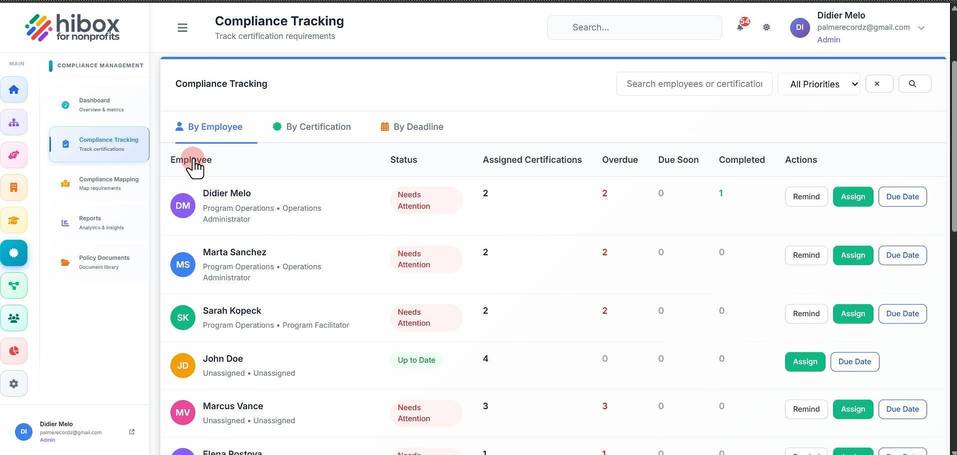This screenshot has width=957, height=455.
Task: Click the Completed column header
Action: coord(742,160)
